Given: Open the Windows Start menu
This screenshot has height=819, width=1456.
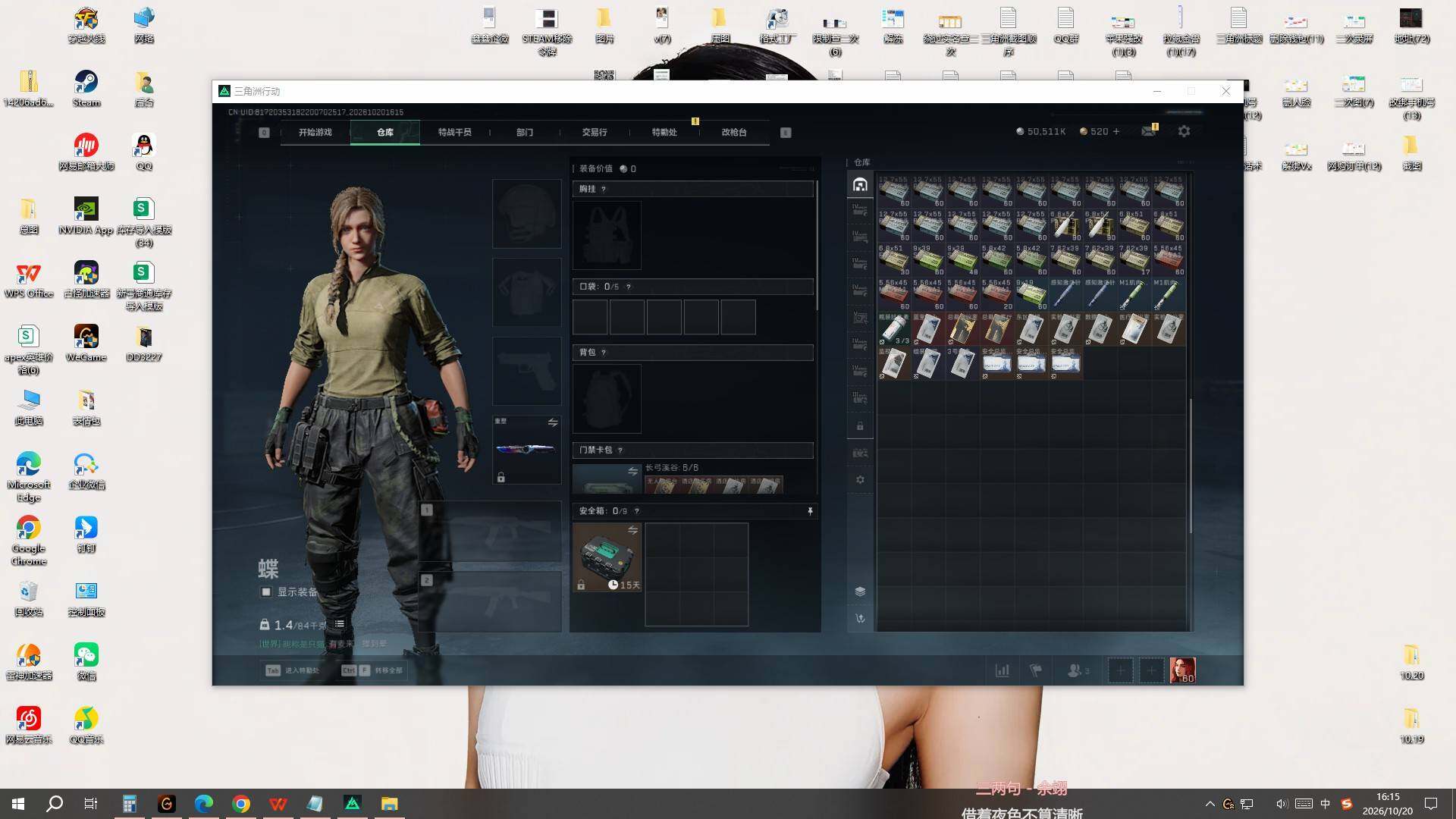Looking at the screenshot, I should pyautogui.click(x=18, y=804).
